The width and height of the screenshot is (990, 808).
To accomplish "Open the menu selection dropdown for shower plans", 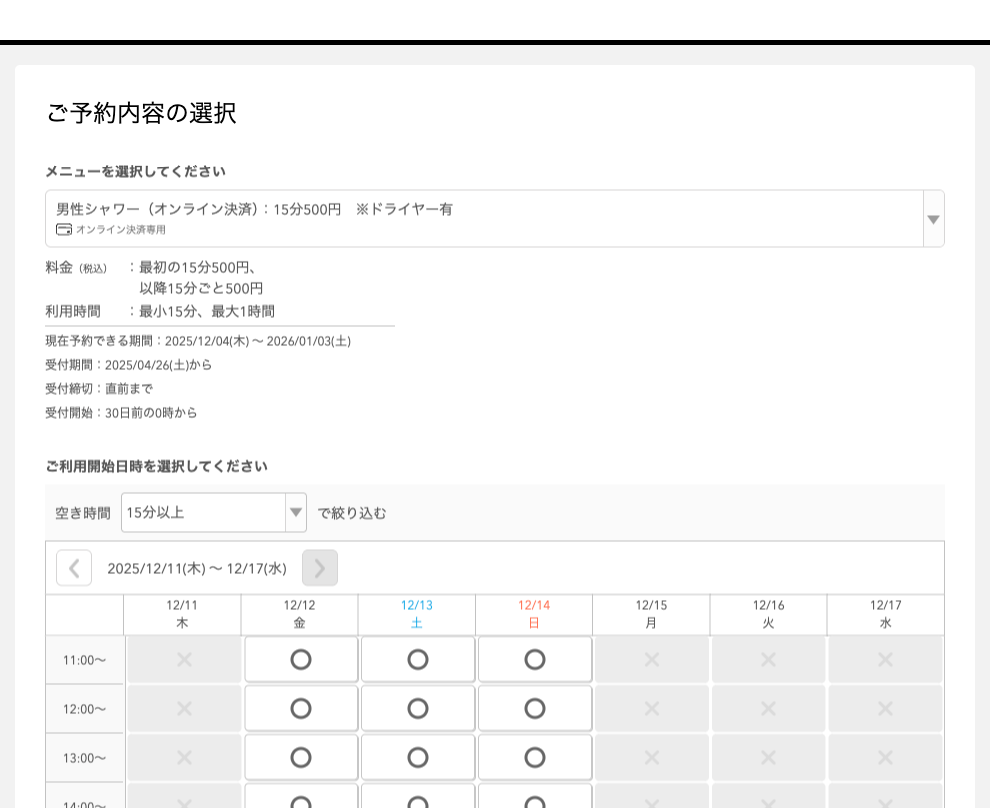I will click(495, 218).
